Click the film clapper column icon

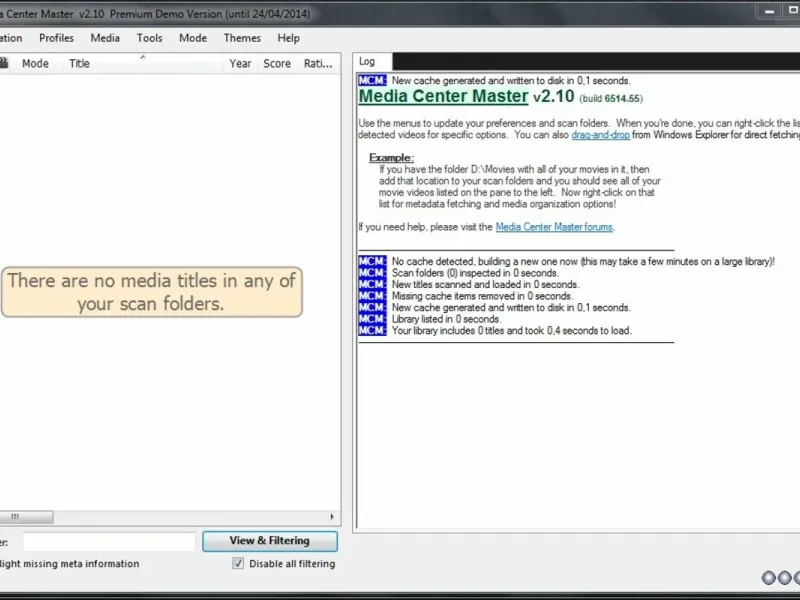(4, 63)
